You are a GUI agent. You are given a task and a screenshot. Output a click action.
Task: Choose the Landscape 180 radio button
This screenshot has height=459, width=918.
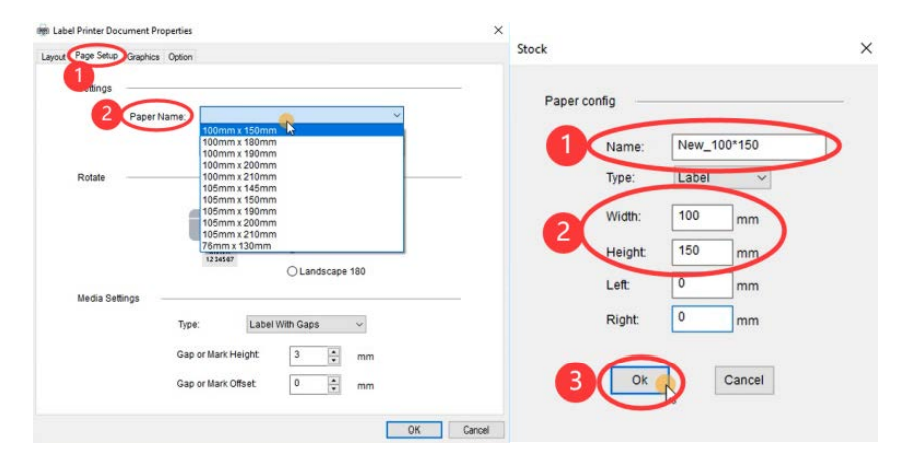pyautogui.click(x=292, y=272)
